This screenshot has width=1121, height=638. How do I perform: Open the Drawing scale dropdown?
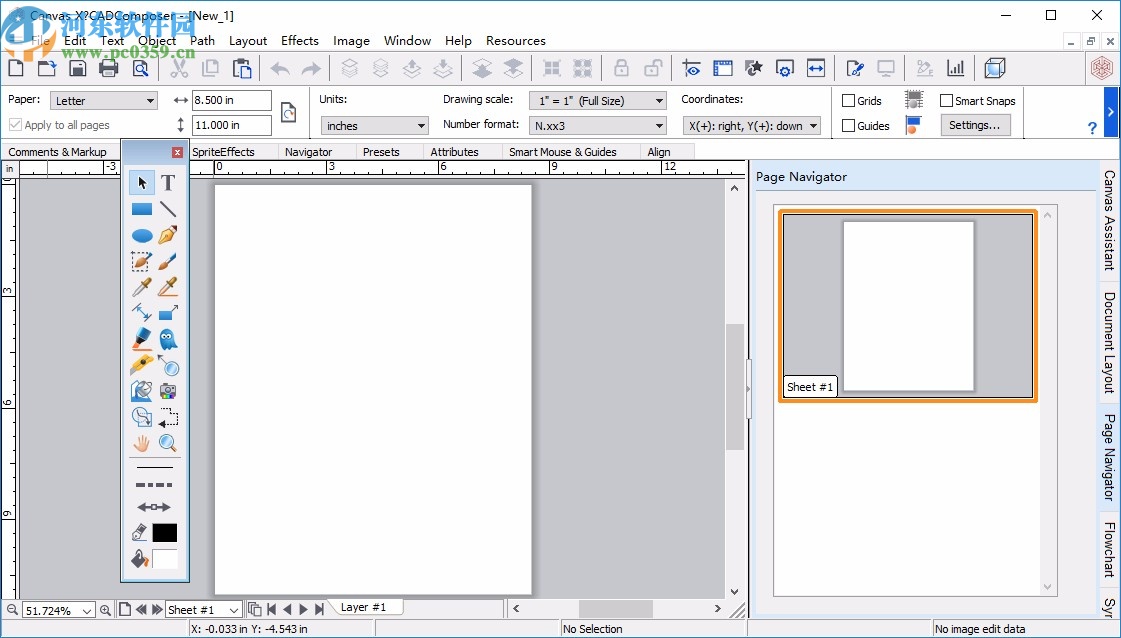(x=597, y=100)
